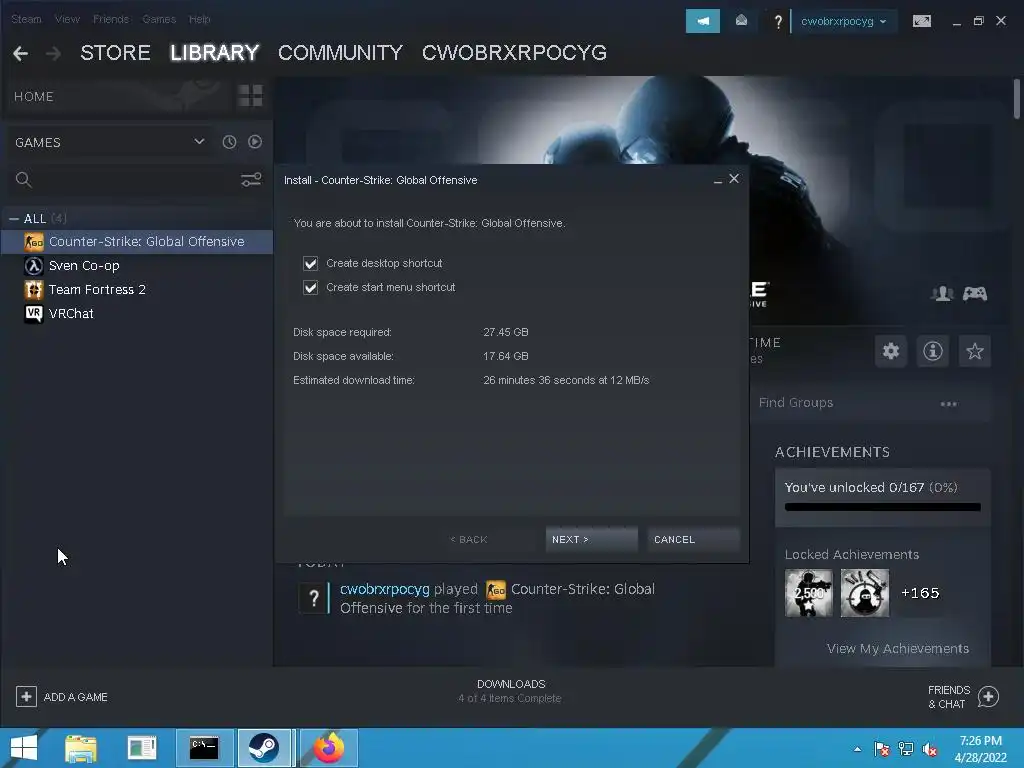Click the achievements progress bar
Image resolution: width=1024 pixels, height=768 pixels.
tap(882, 507)
